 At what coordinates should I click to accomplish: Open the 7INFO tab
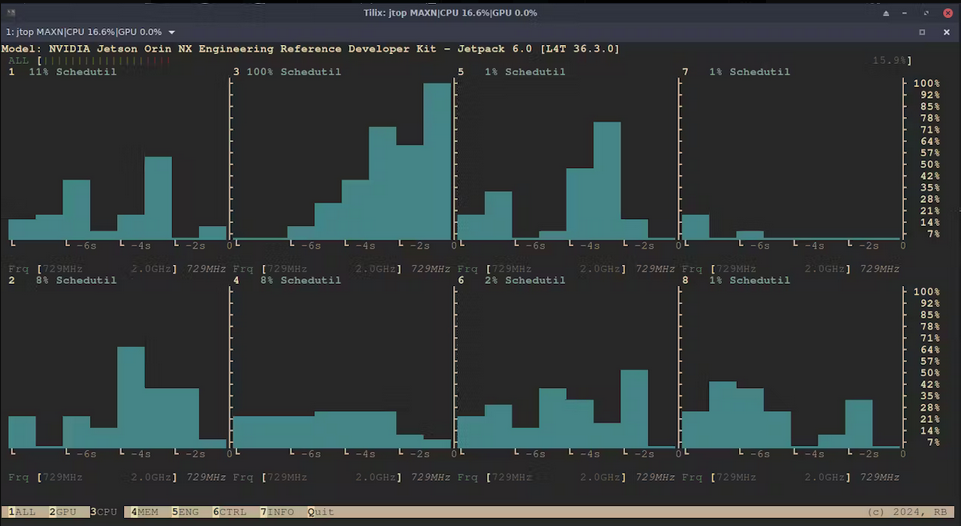[x=277, y=512]
